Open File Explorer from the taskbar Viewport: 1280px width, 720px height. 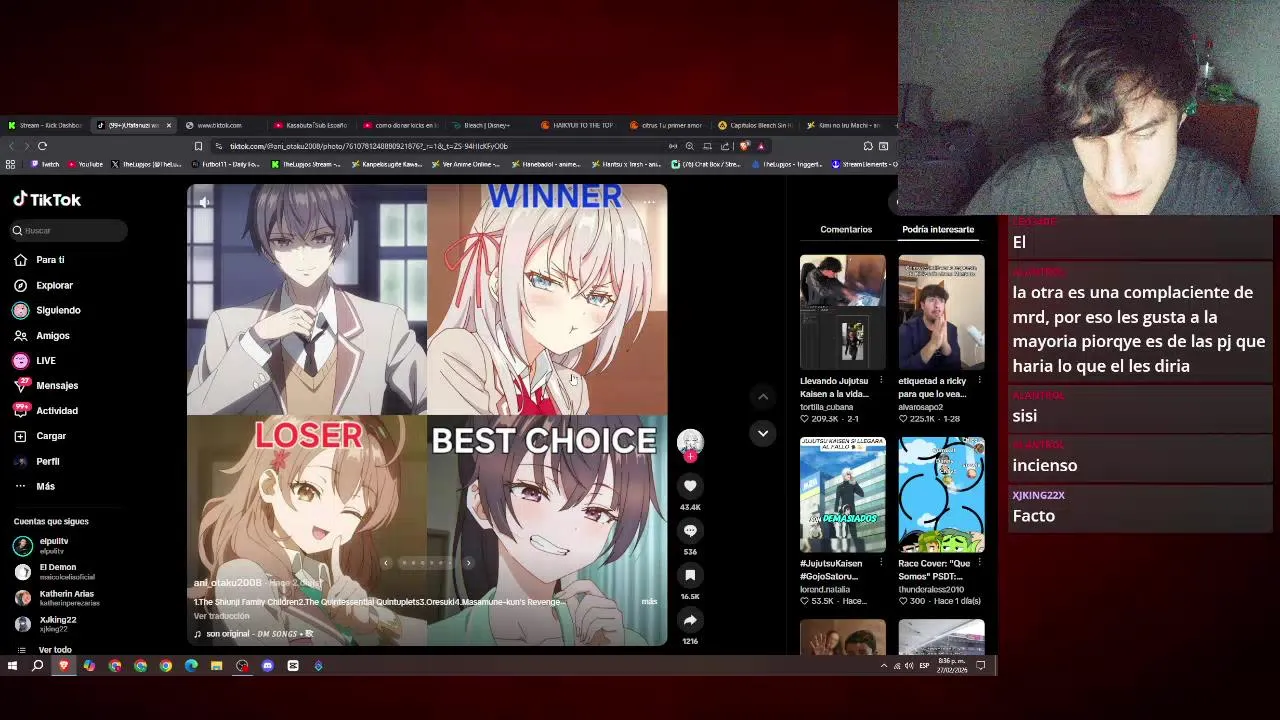[216, 666]
